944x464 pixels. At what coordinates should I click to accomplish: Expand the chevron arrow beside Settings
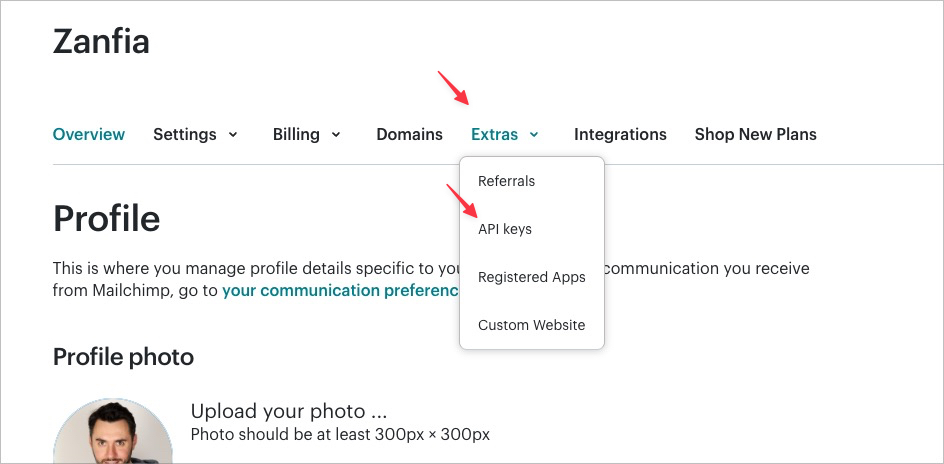pyautogui.click(x=233, y=135)
